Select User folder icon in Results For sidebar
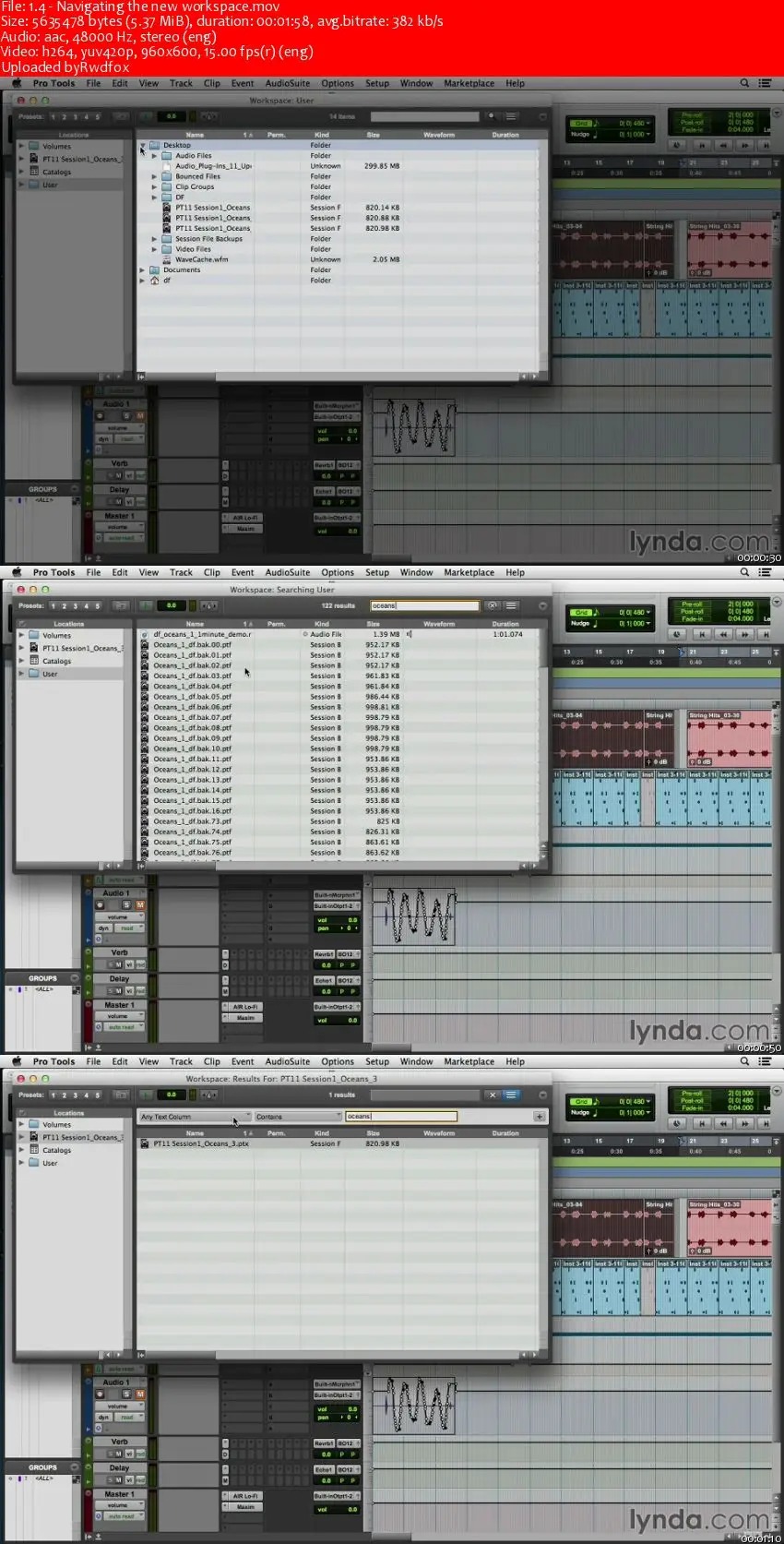This screenshot has height=1544, width=784. coord(34,1163)
